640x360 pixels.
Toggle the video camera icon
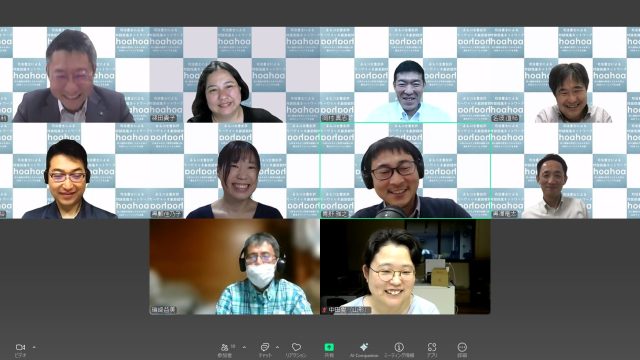(20, 347)
